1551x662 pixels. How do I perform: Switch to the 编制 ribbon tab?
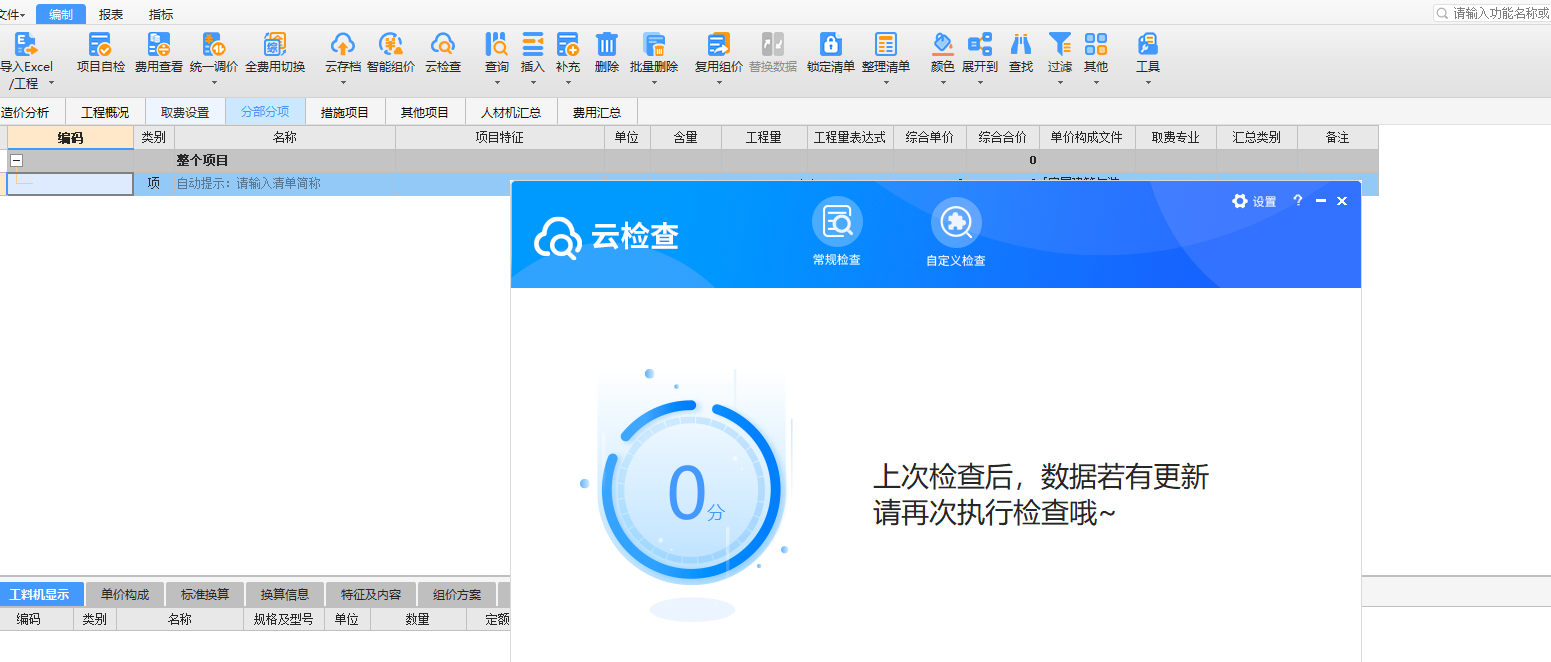tap(61, 14)
